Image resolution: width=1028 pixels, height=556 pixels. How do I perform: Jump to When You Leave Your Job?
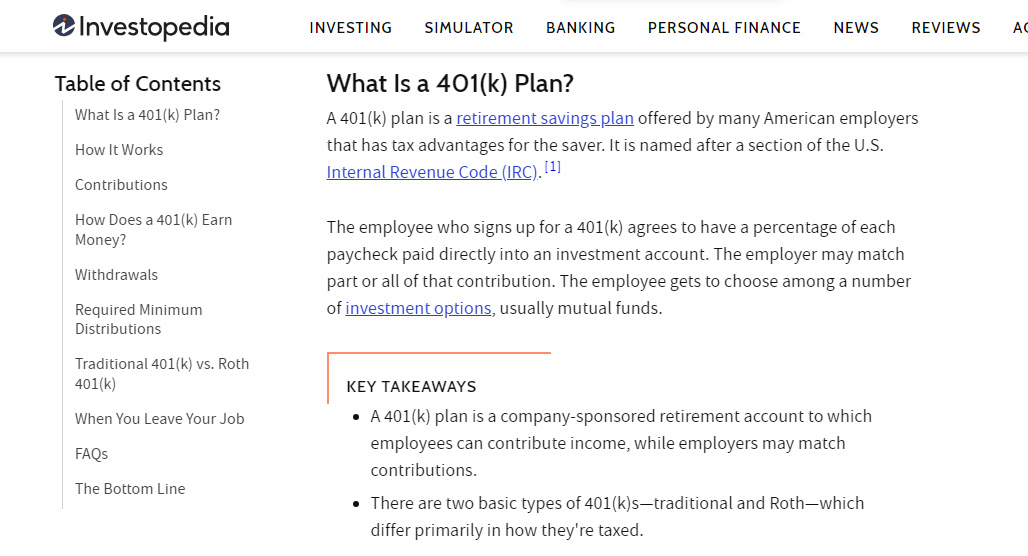coord(159,418)
